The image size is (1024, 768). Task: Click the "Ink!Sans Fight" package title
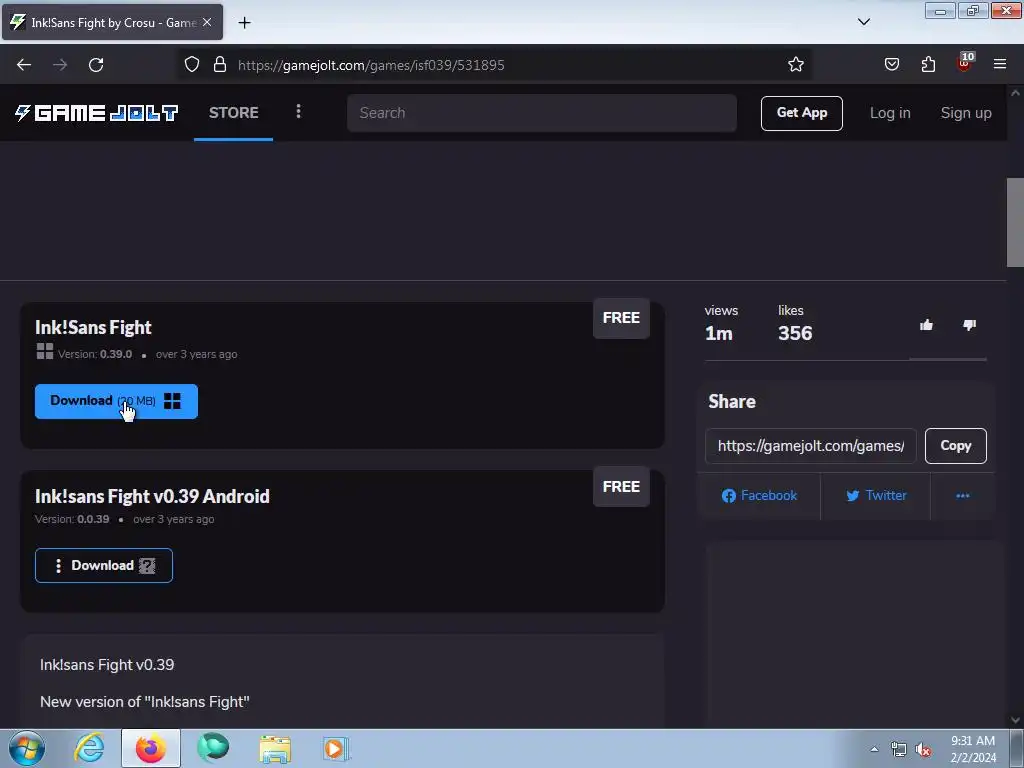coord(93,327)
